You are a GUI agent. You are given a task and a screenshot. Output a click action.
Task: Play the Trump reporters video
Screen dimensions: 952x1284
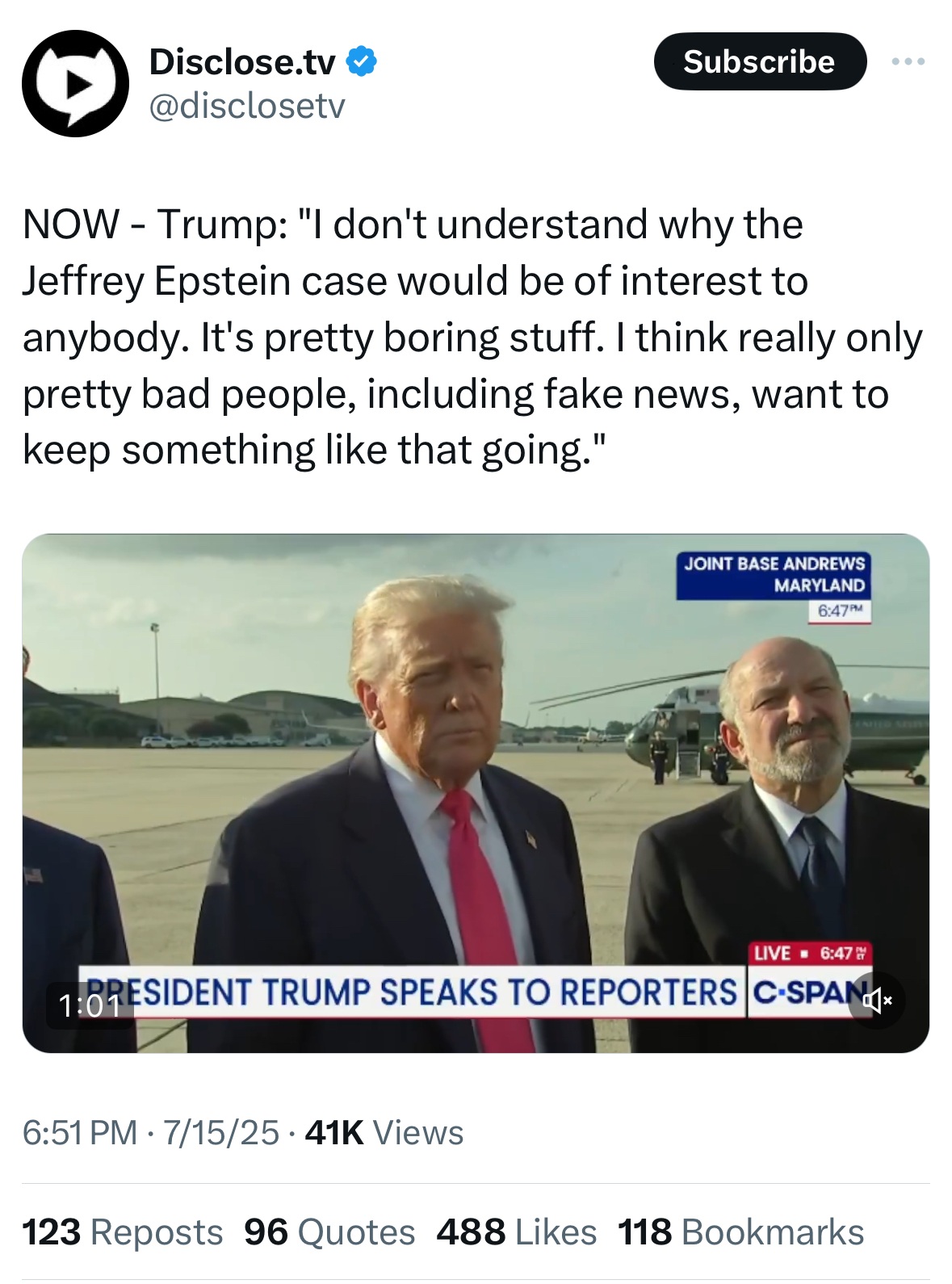click(x=476, y=793)
